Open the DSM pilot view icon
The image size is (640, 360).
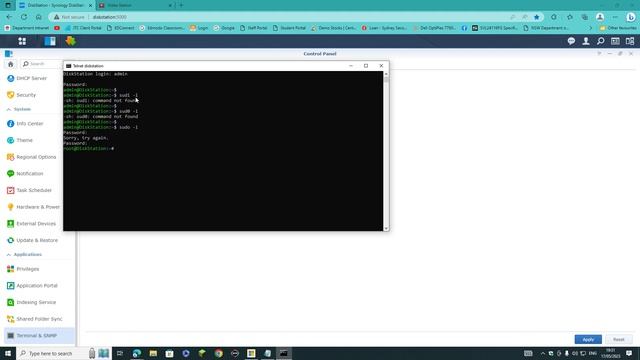630,41
